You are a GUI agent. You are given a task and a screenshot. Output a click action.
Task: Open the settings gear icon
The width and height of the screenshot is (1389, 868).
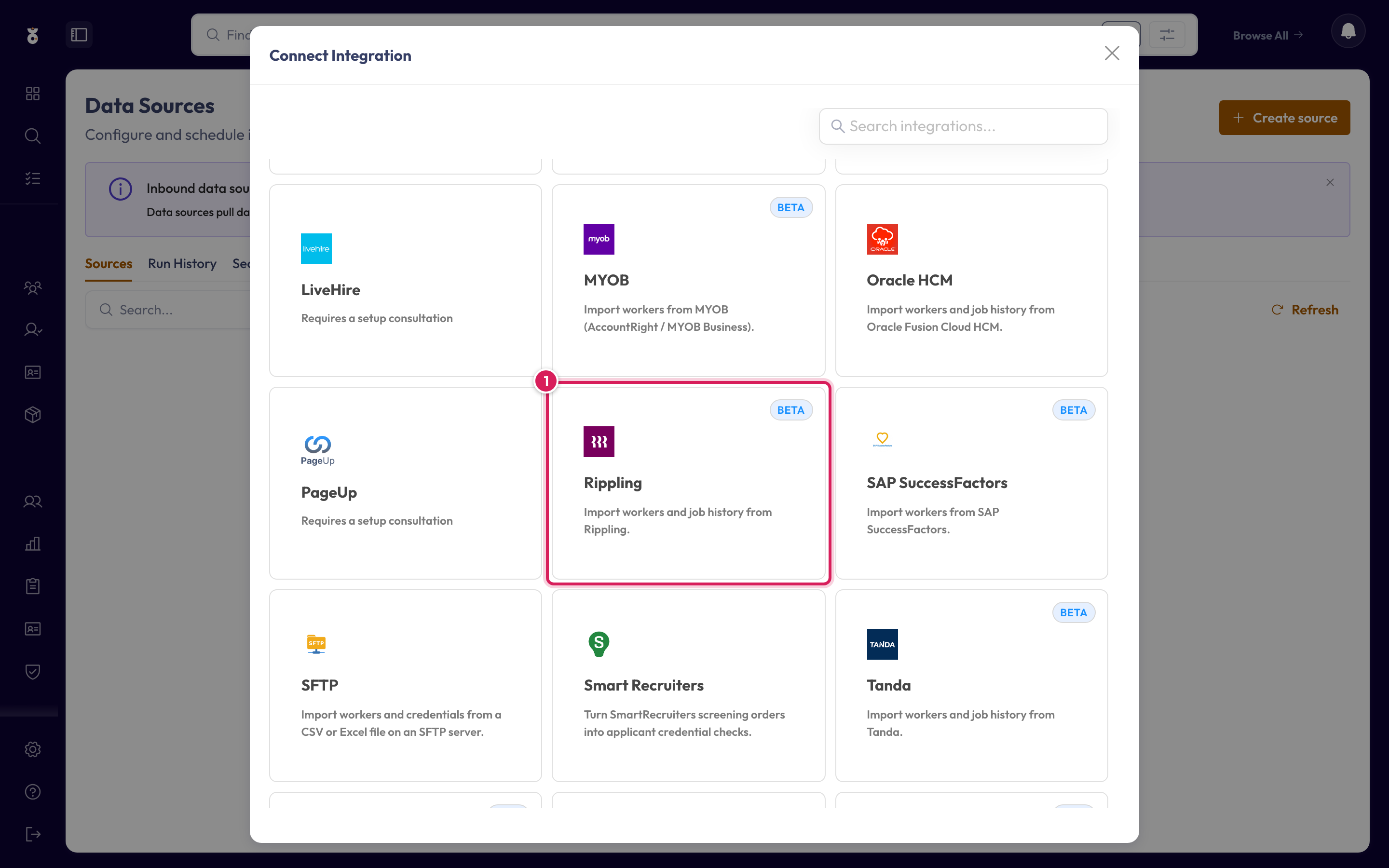coord(33,749)
